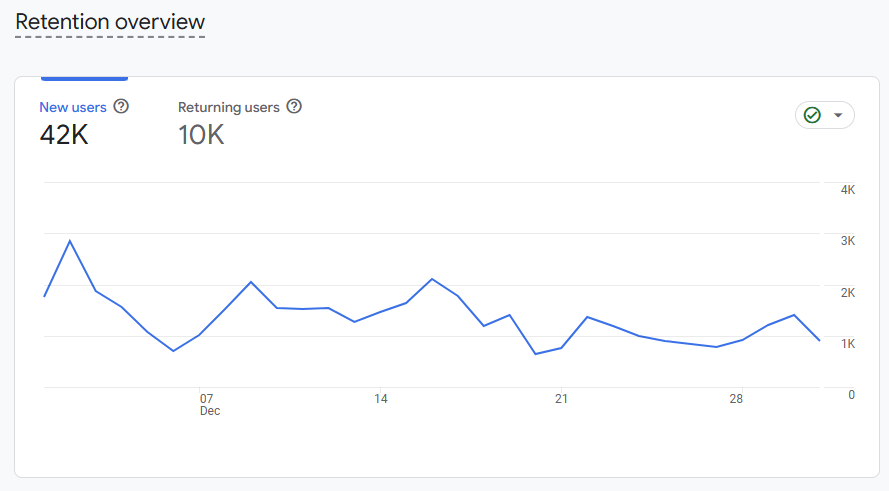Screen dimensions: 889x491
Task: Click the 2K label on the y-axis
Action: [847, 293]
